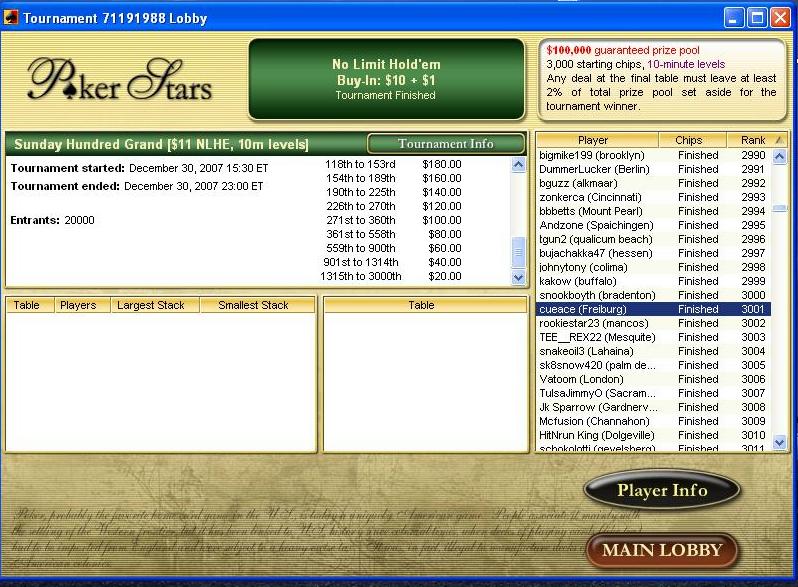Screen dimensions: 798x587
Task: Sort players by Rank column header
Action: click(x=756, y=140)
